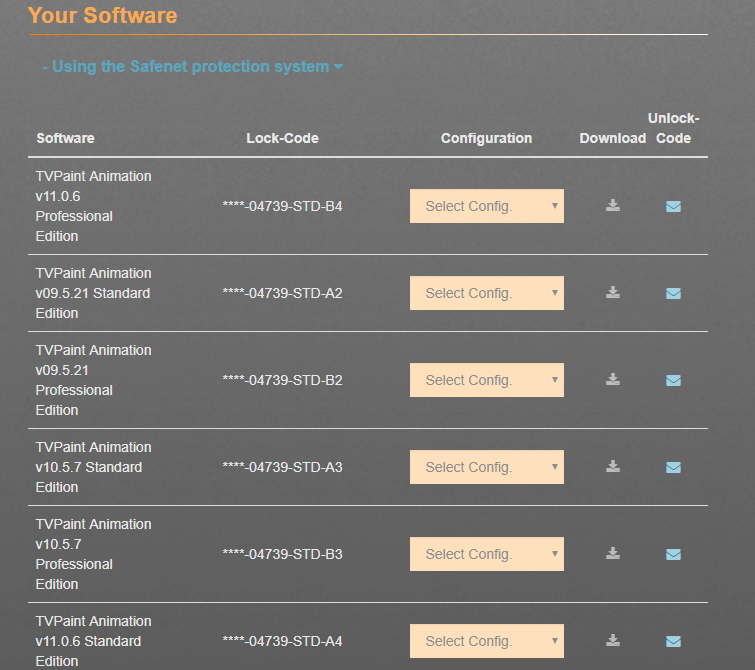
Task: Click TVPaint Animation v10.5.7 Standard Edition name
Action: pyautogui.click(x=93, y=467)
